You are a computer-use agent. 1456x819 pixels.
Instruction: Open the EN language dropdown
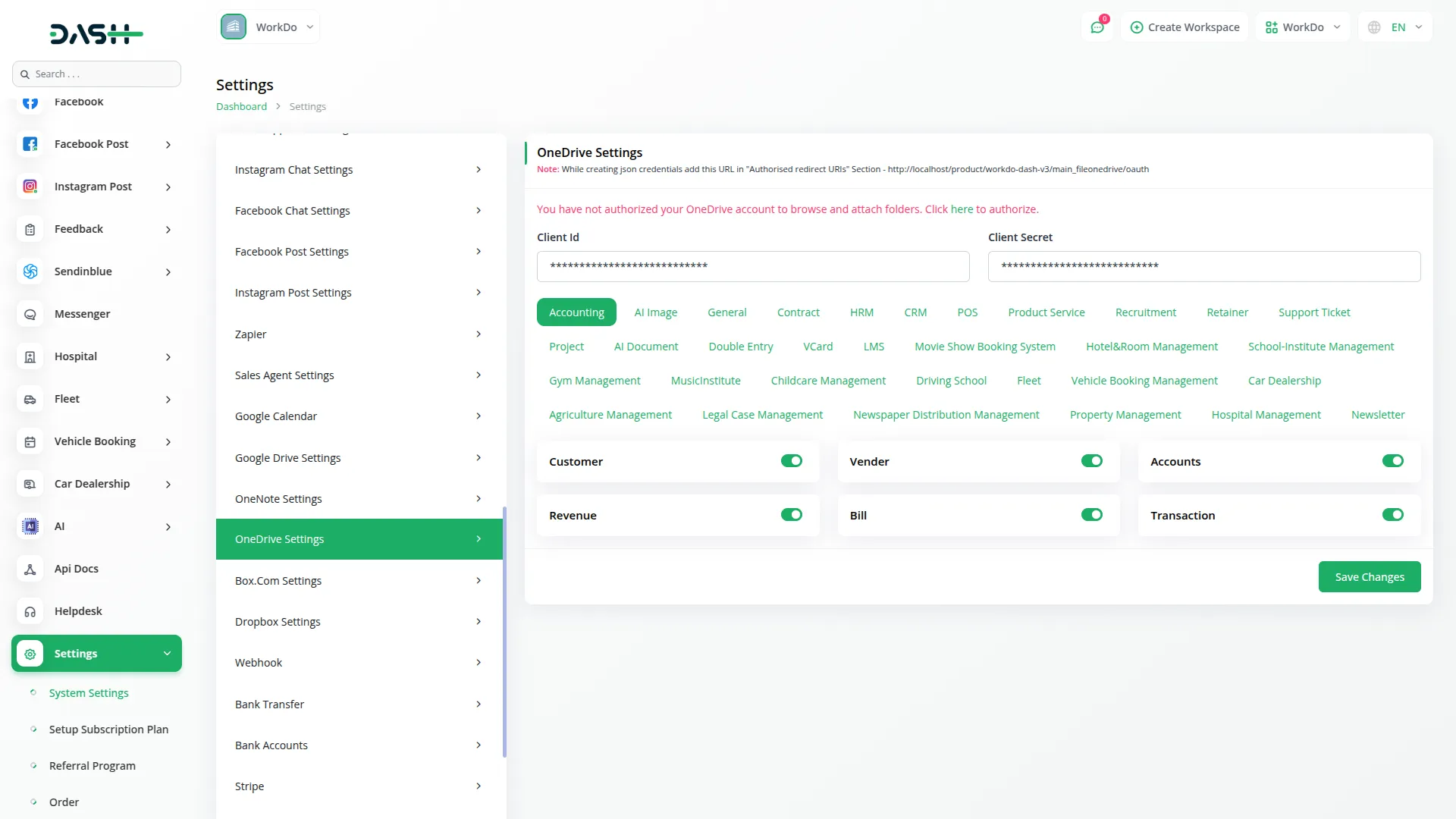(x=1395, y=27)
